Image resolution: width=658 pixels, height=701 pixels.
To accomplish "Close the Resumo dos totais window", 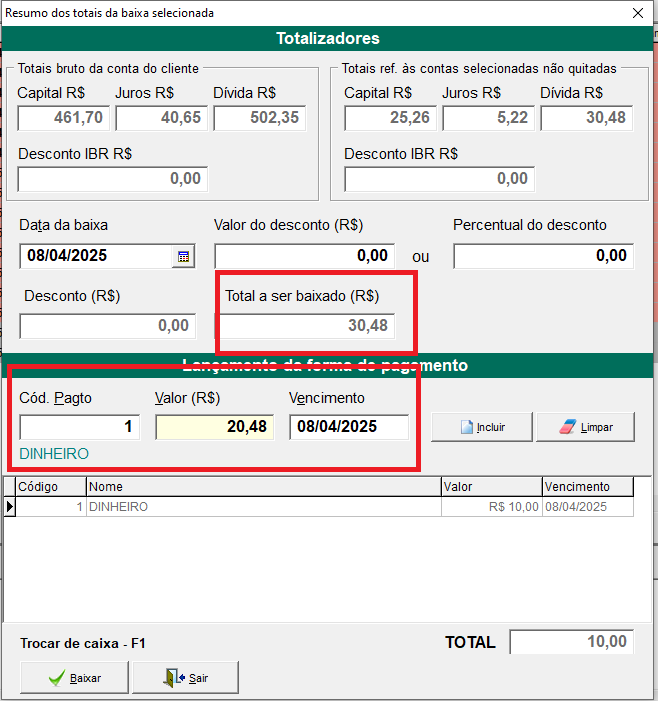I will [637, 13].
